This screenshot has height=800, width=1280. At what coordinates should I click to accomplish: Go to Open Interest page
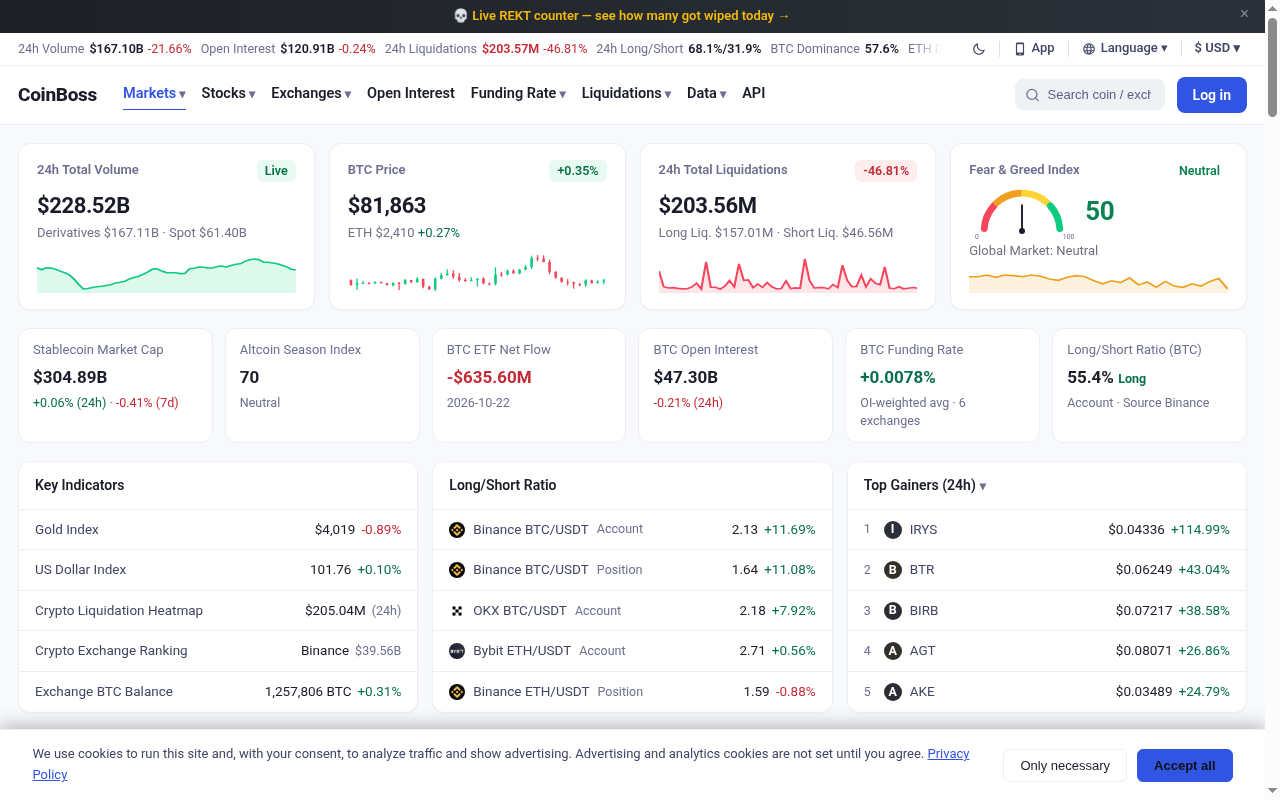click(411, 93)
